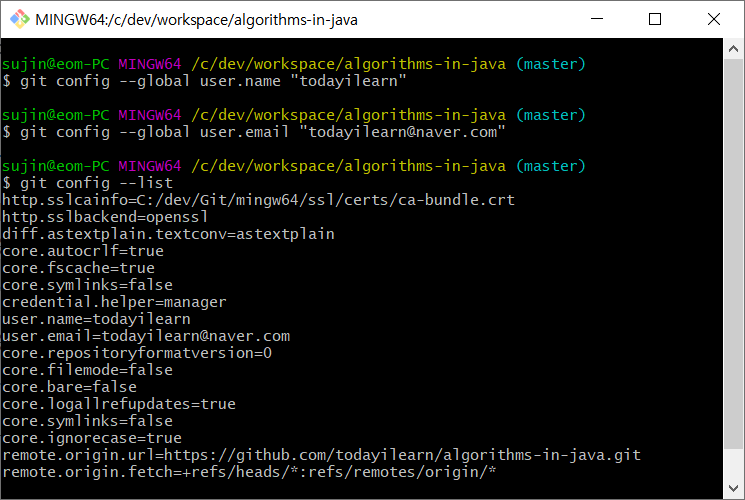Click the user.email=todayilearn@naver.com output line
The width and height of the screenshot is (745, 500).
click(146, 336)
